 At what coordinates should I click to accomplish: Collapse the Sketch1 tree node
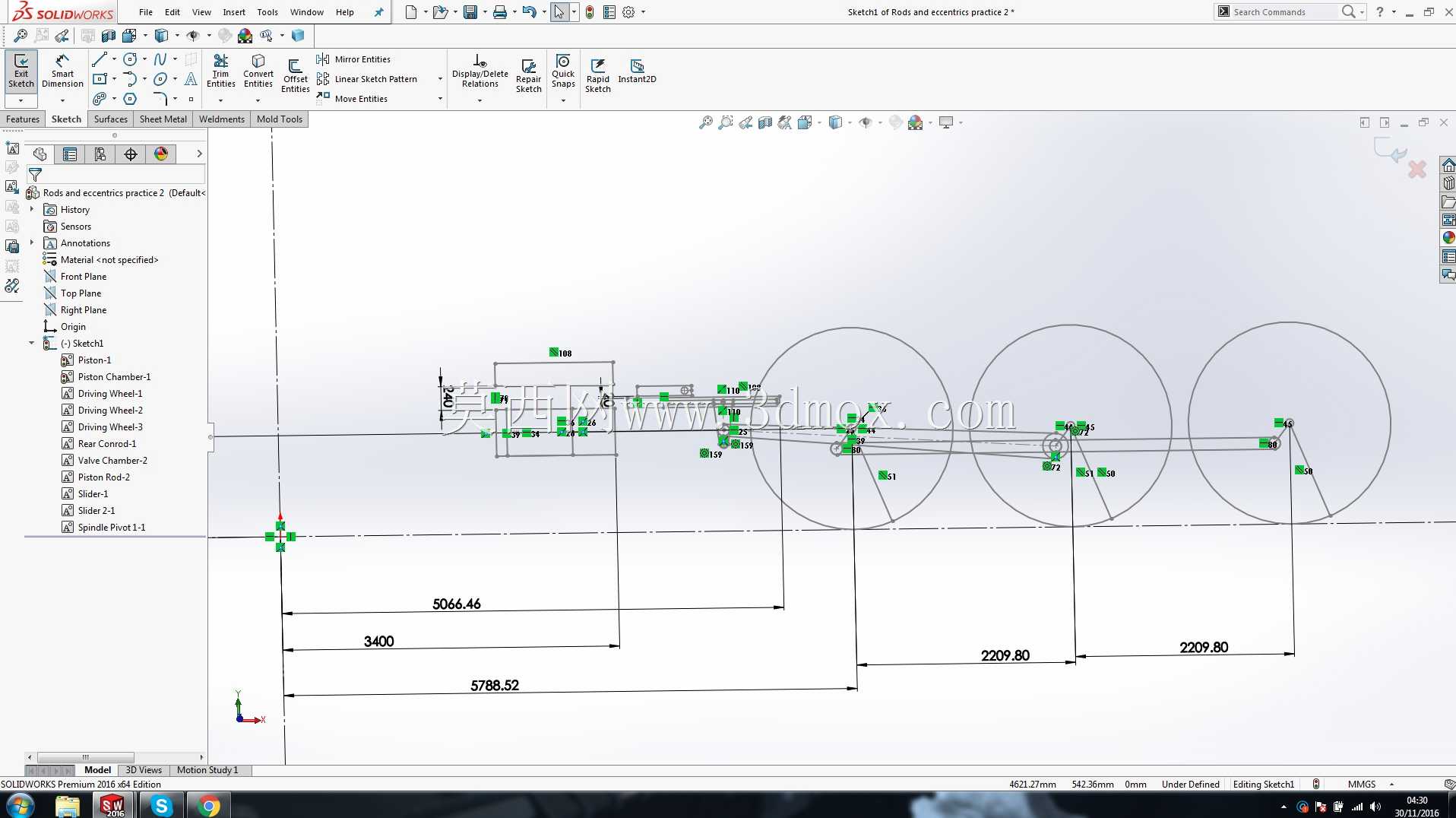31,343
